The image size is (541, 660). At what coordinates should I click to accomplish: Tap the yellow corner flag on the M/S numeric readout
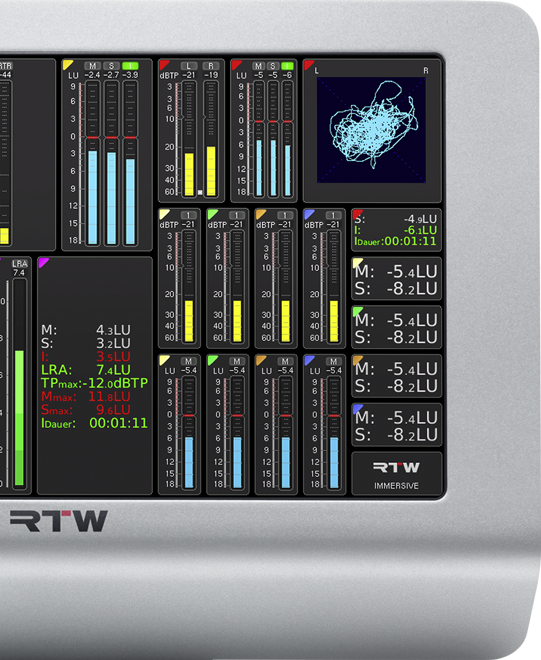[x=356, y=262]
